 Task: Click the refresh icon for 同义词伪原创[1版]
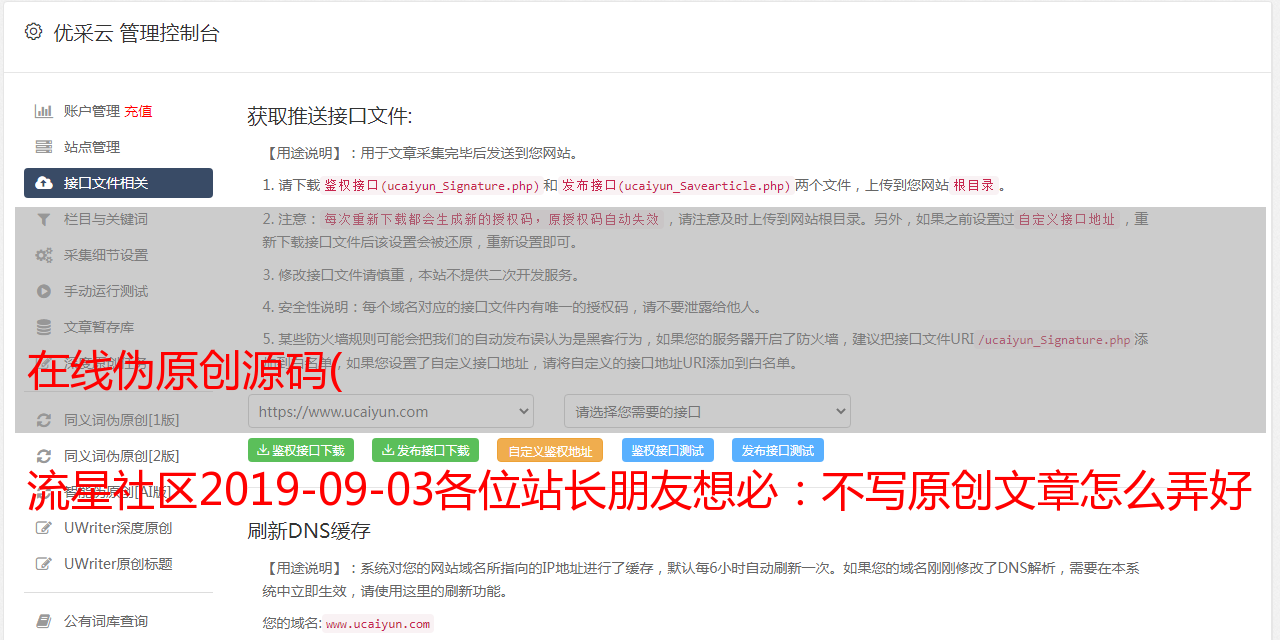point(44,420)
